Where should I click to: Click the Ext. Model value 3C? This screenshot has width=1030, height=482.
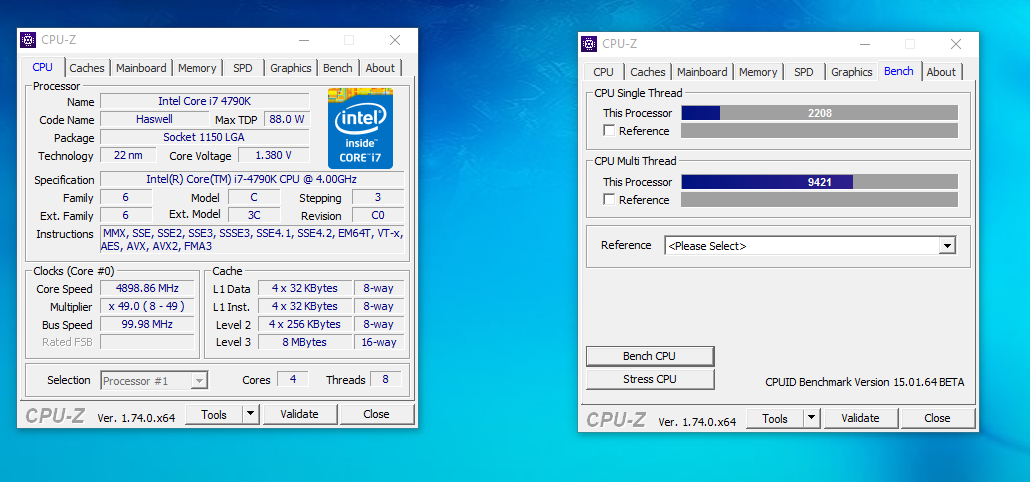254,215
